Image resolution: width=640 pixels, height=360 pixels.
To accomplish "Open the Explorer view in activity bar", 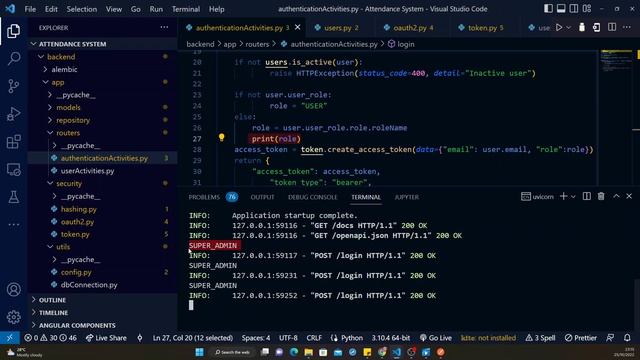I will point(13,31).
